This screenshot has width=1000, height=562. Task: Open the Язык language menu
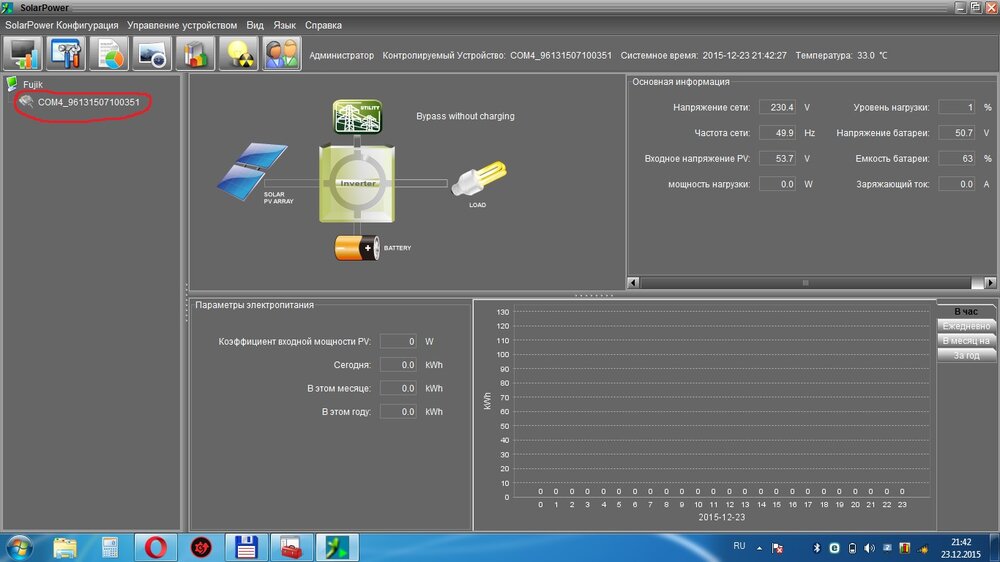click(284, 25)
